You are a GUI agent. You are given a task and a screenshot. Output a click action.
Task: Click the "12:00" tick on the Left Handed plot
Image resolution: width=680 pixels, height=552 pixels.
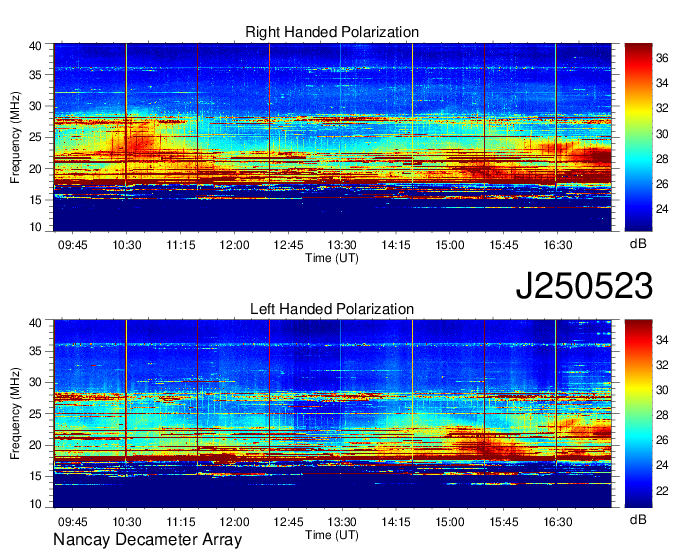234,522
